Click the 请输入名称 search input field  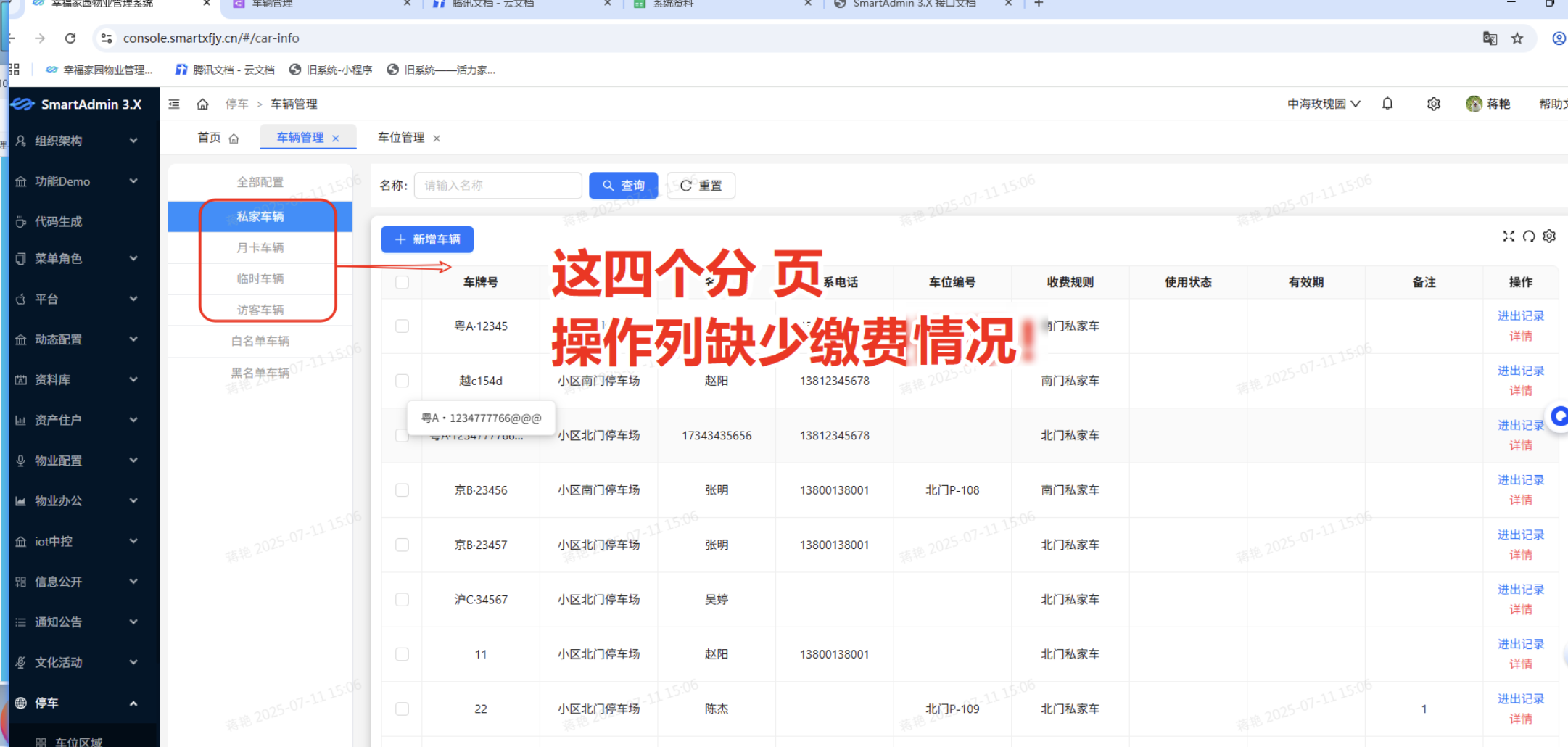coord(498,186)
